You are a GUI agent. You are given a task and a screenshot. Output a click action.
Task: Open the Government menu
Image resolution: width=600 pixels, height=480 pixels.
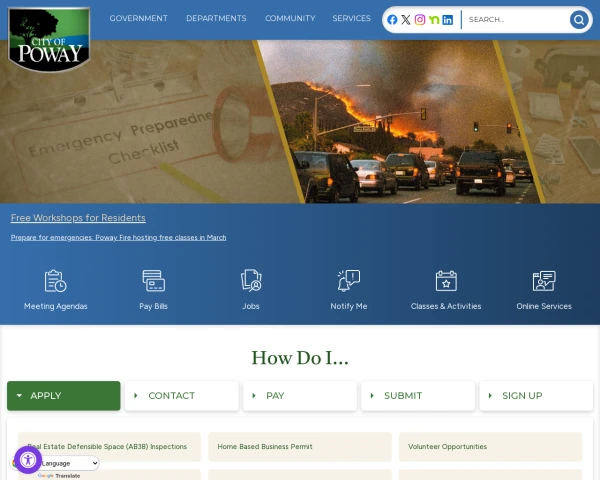pos(139,18)
